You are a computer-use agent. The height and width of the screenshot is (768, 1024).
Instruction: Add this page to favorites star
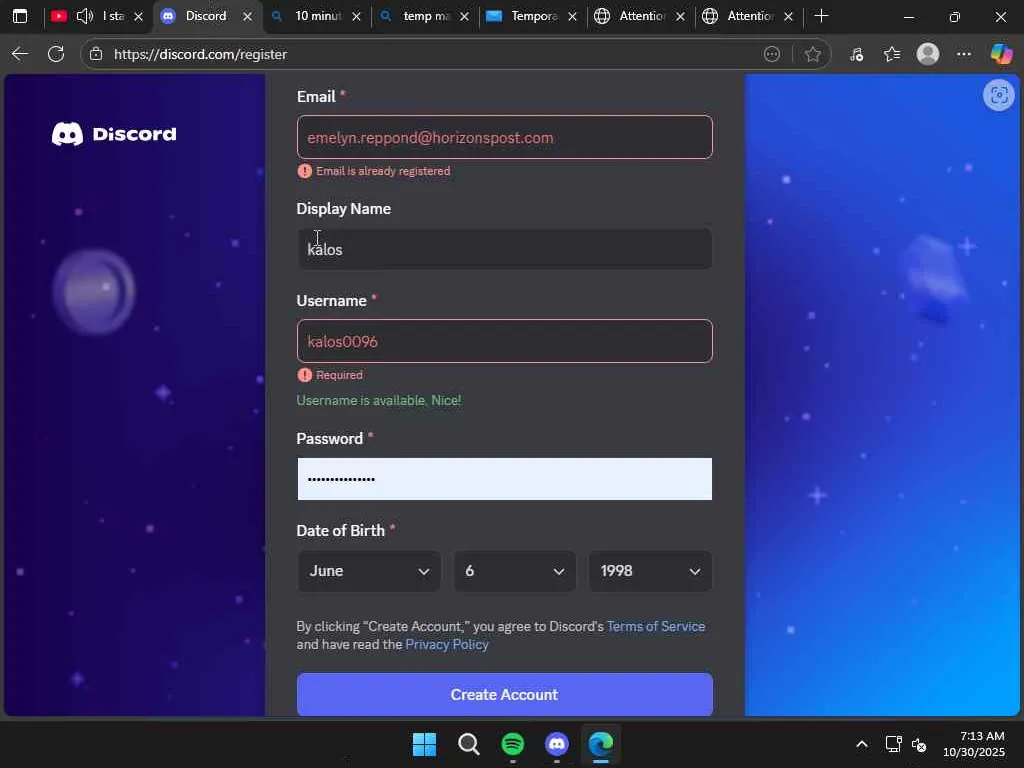click(x=812, y=54)
